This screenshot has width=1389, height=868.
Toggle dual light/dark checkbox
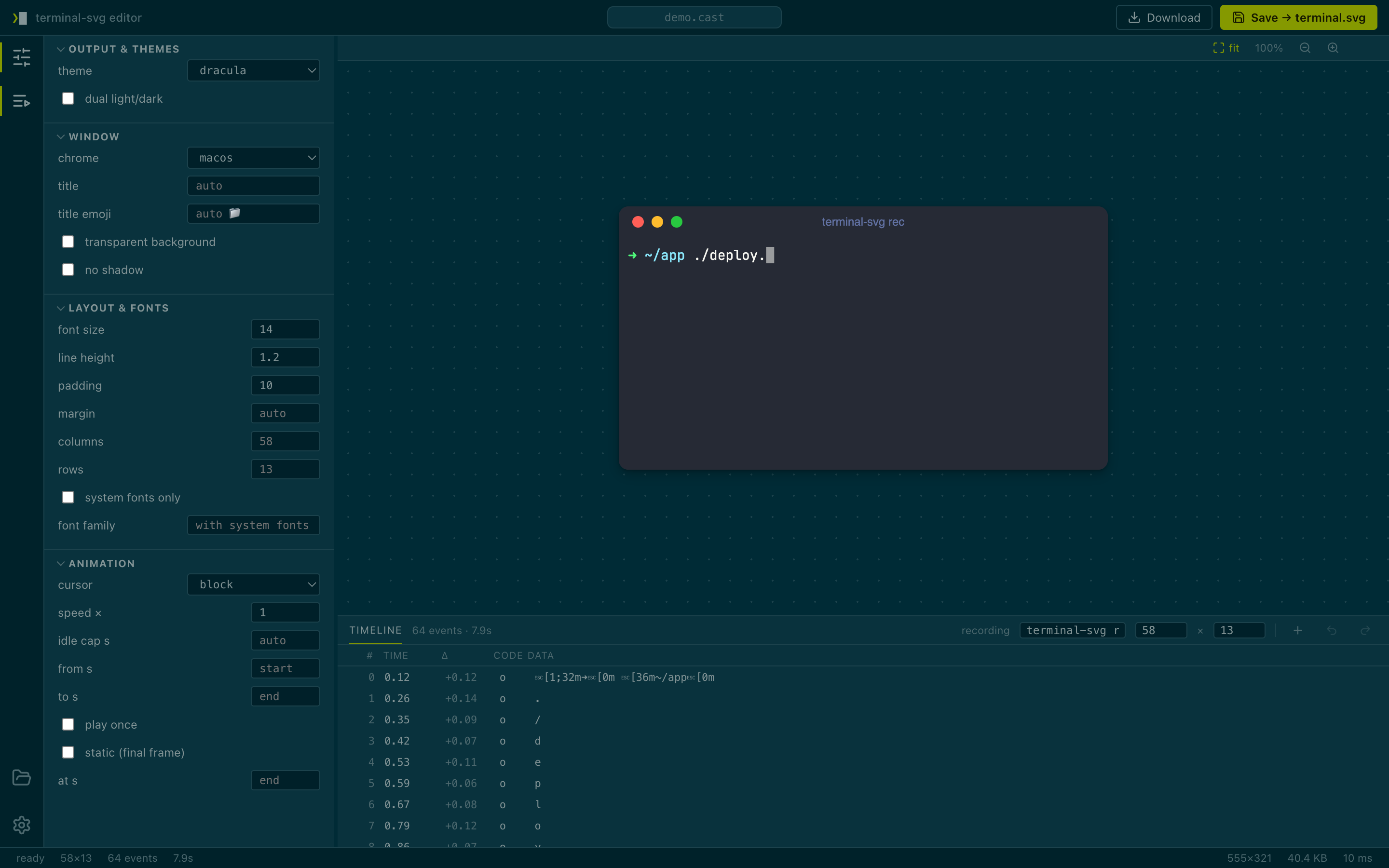point(68,99)
